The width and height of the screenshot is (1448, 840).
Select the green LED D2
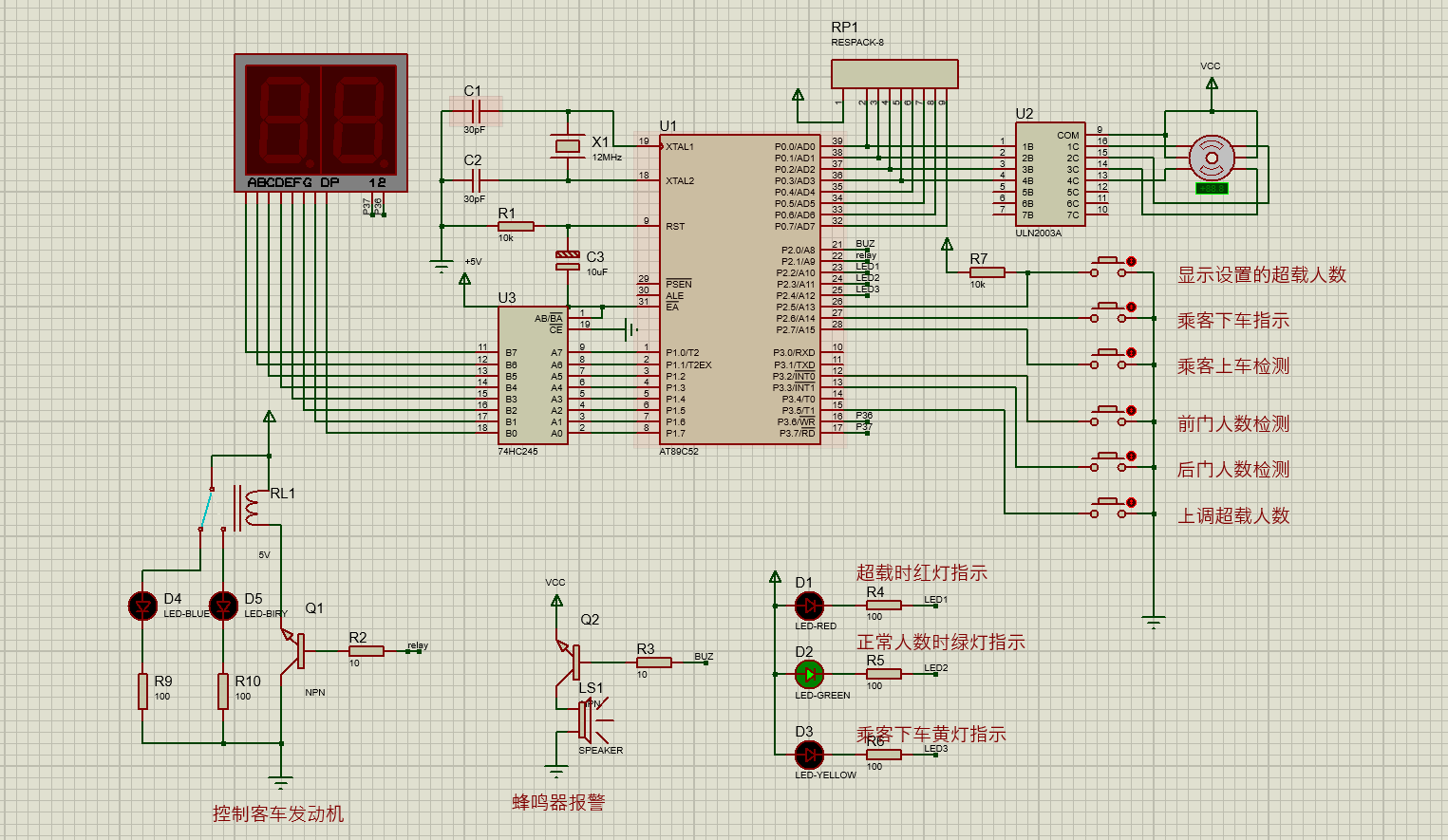pos(809,674)
